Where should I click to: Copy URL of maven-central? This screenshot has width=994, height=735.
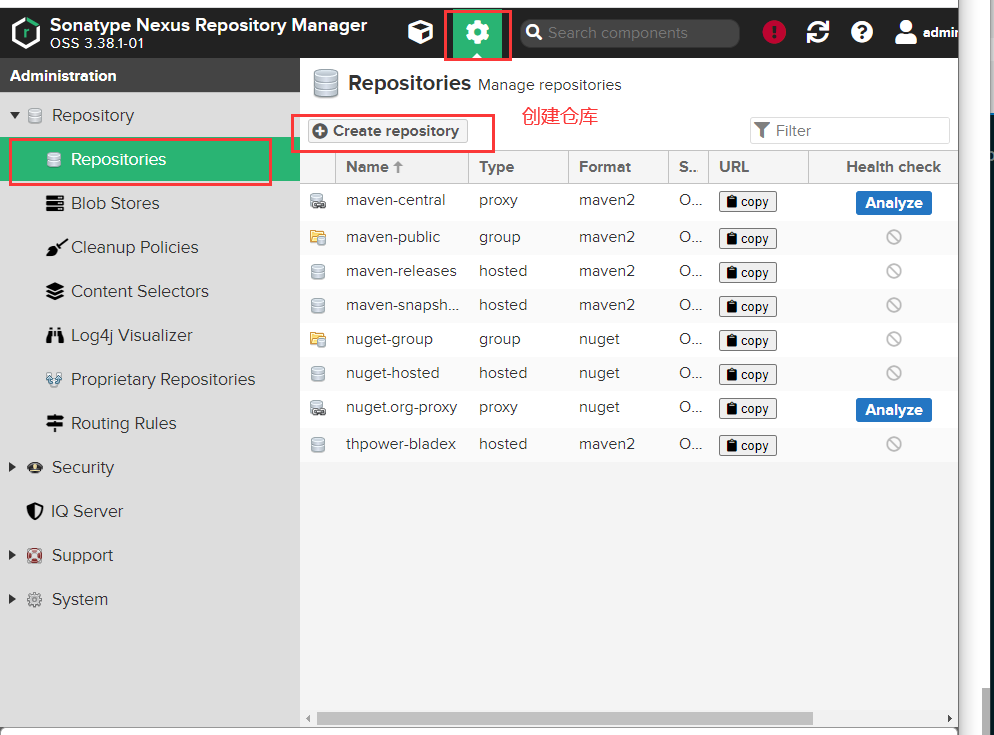[x=747, y=202]
